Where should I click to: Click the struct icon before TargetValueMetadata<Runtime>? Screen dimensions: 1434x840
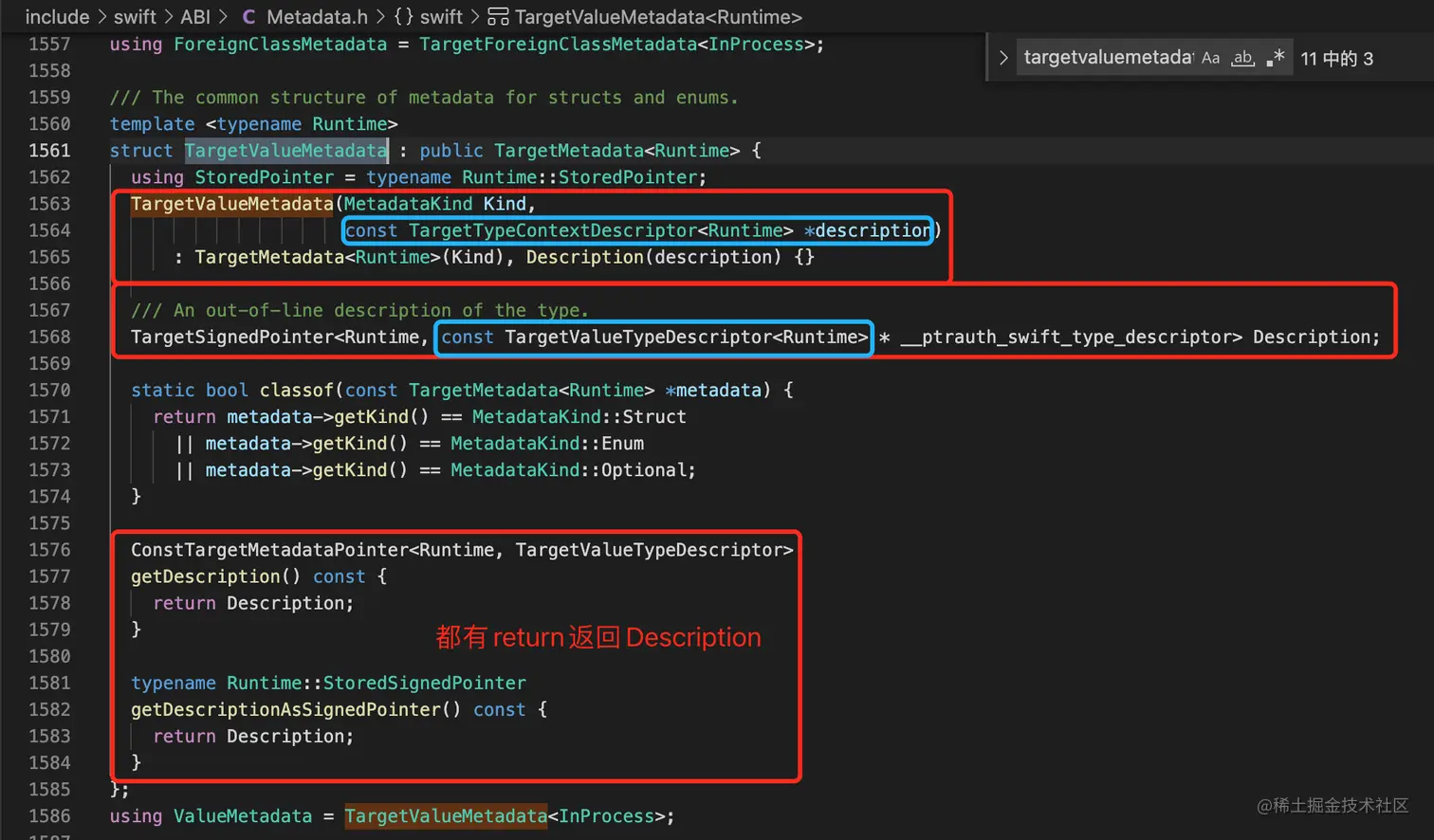(x=498, y=17)
